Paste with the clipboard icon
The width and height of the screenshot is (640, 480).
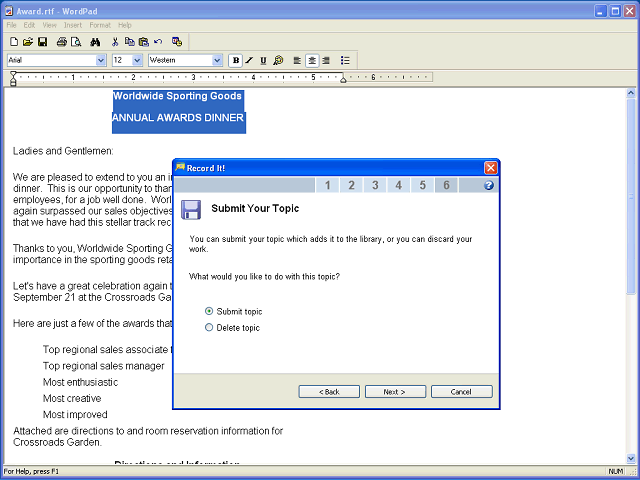point(144,42)
